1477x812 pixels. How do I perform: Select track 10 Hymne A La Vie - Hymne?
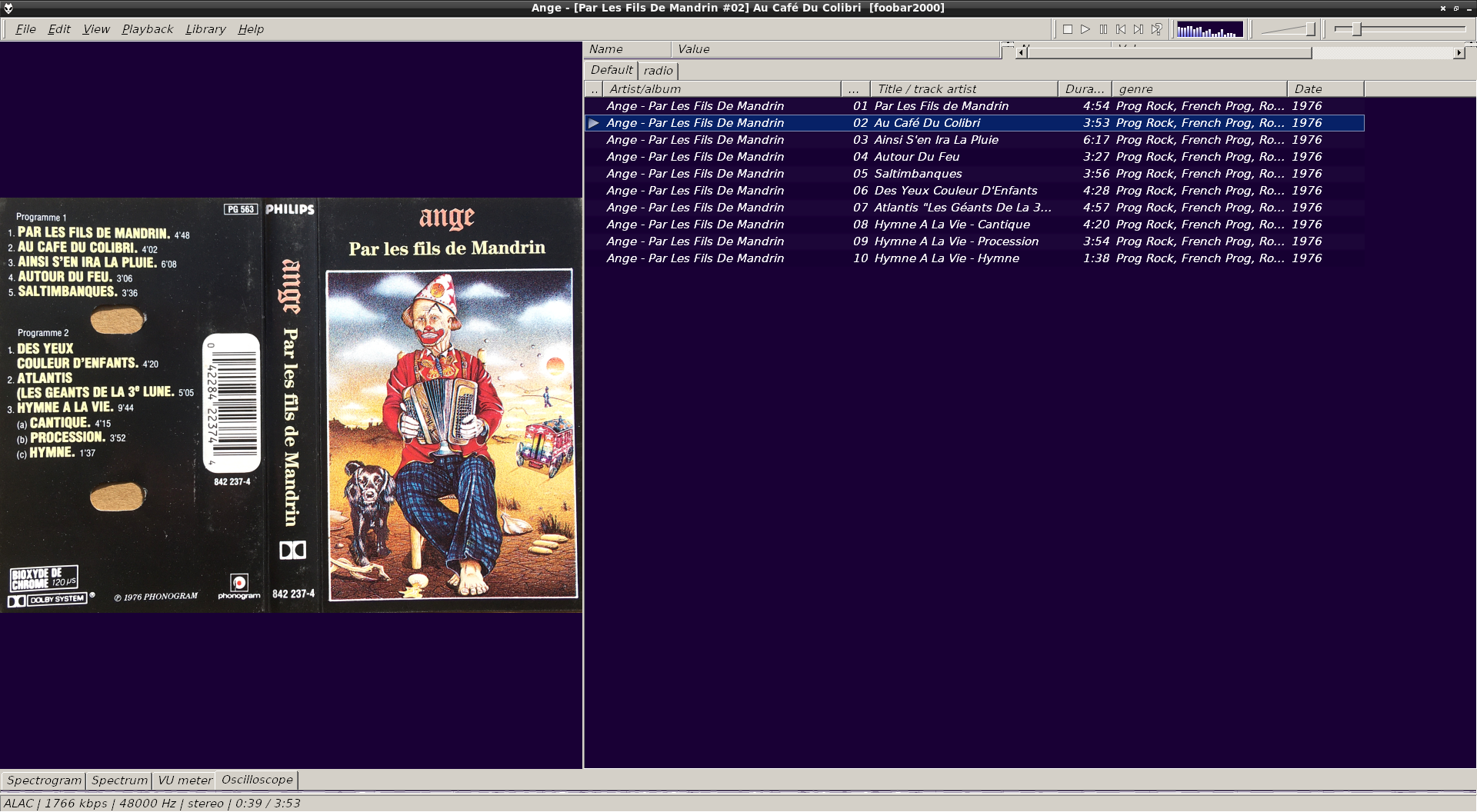coord(975,258)
